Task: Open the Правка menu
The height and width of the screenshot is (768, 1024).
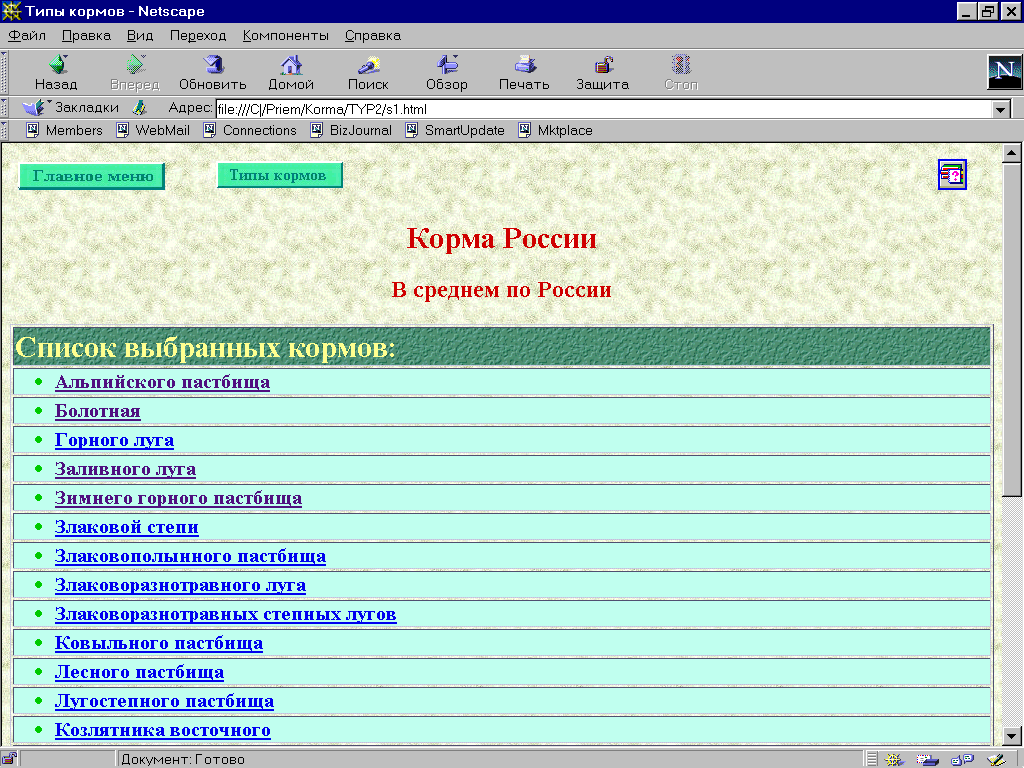Action: click(x=86, y=35)
